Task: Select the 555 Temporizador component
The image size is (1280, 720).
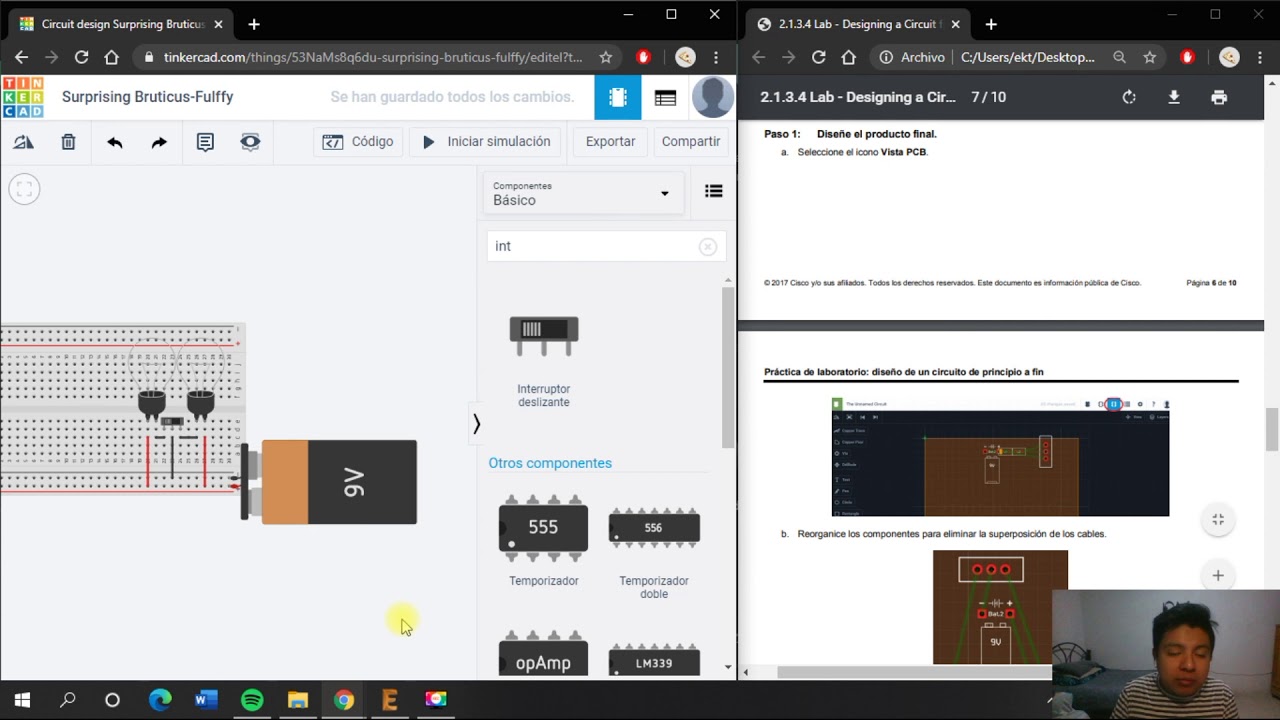Action: (543, 540)
